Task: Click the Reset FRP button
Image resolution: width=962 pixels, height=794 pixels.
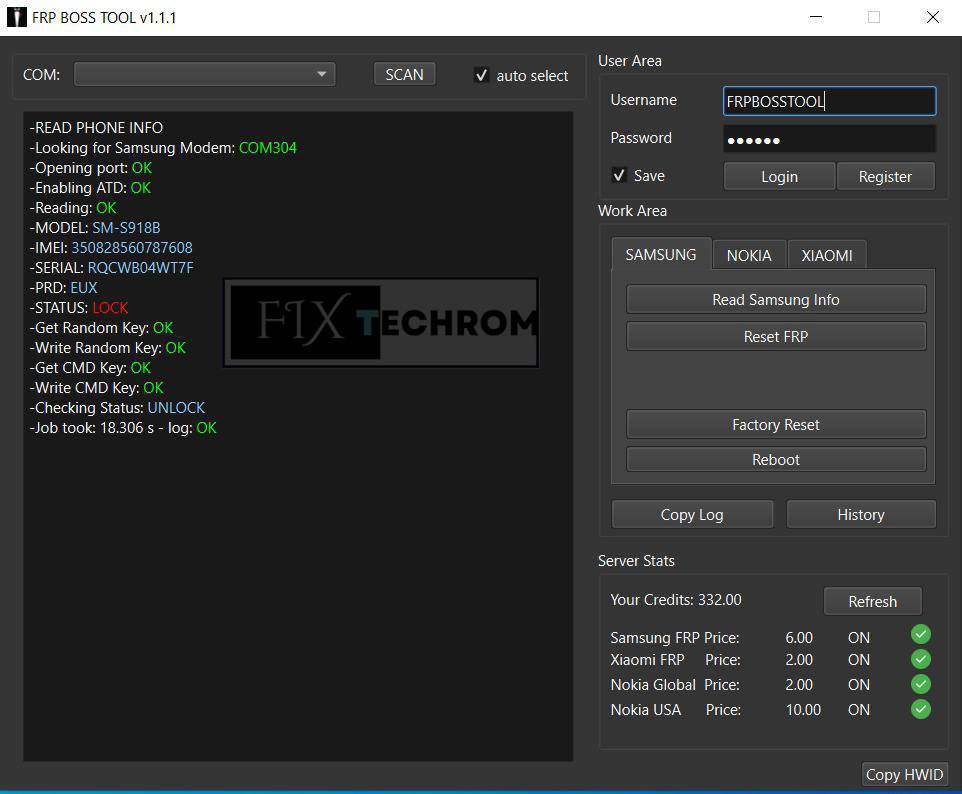Action: tap(776, 336)
